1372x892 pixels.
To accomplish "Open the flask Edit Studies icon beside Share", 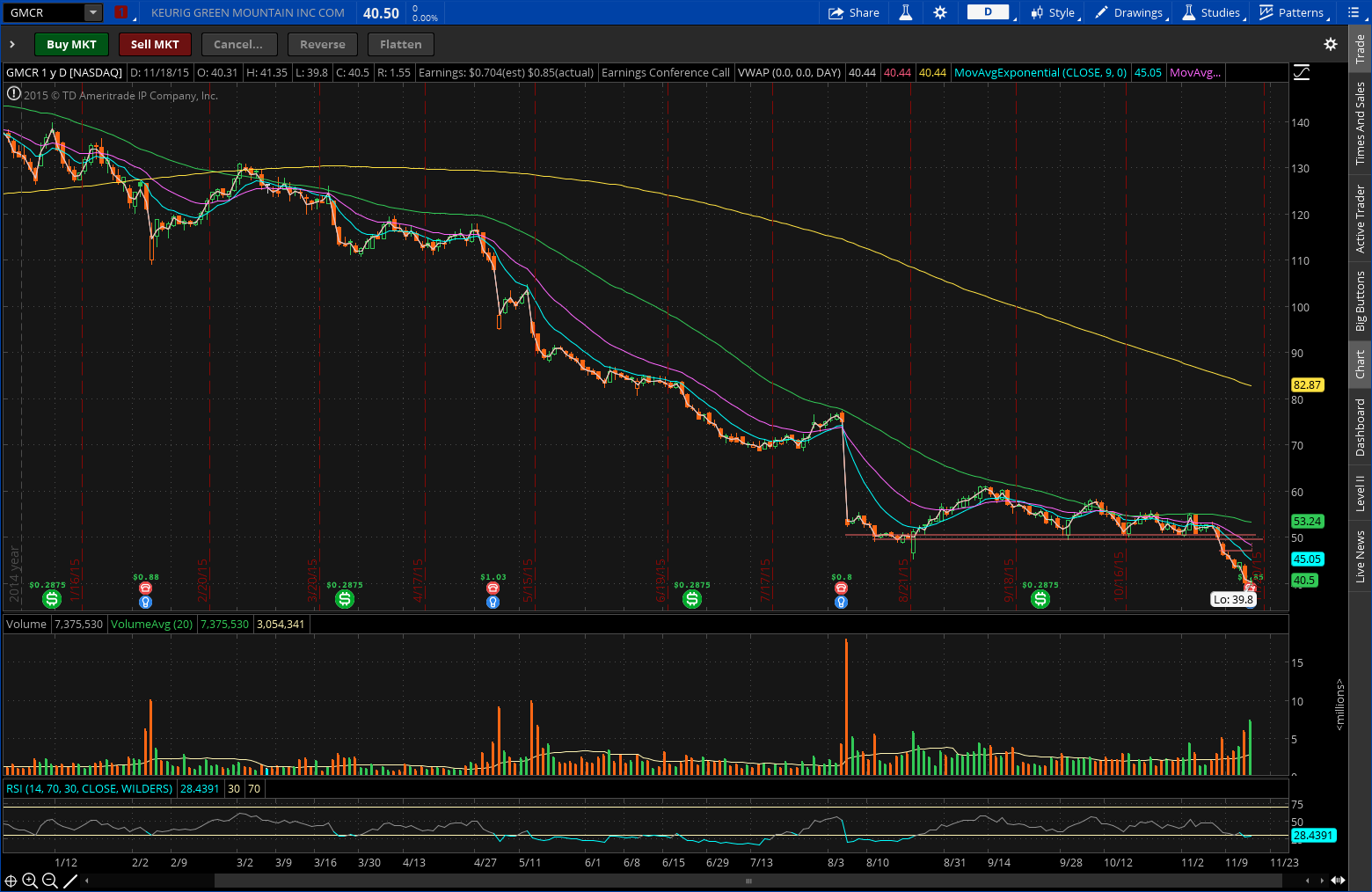I will pyautogui.click(x=905, y=12).
